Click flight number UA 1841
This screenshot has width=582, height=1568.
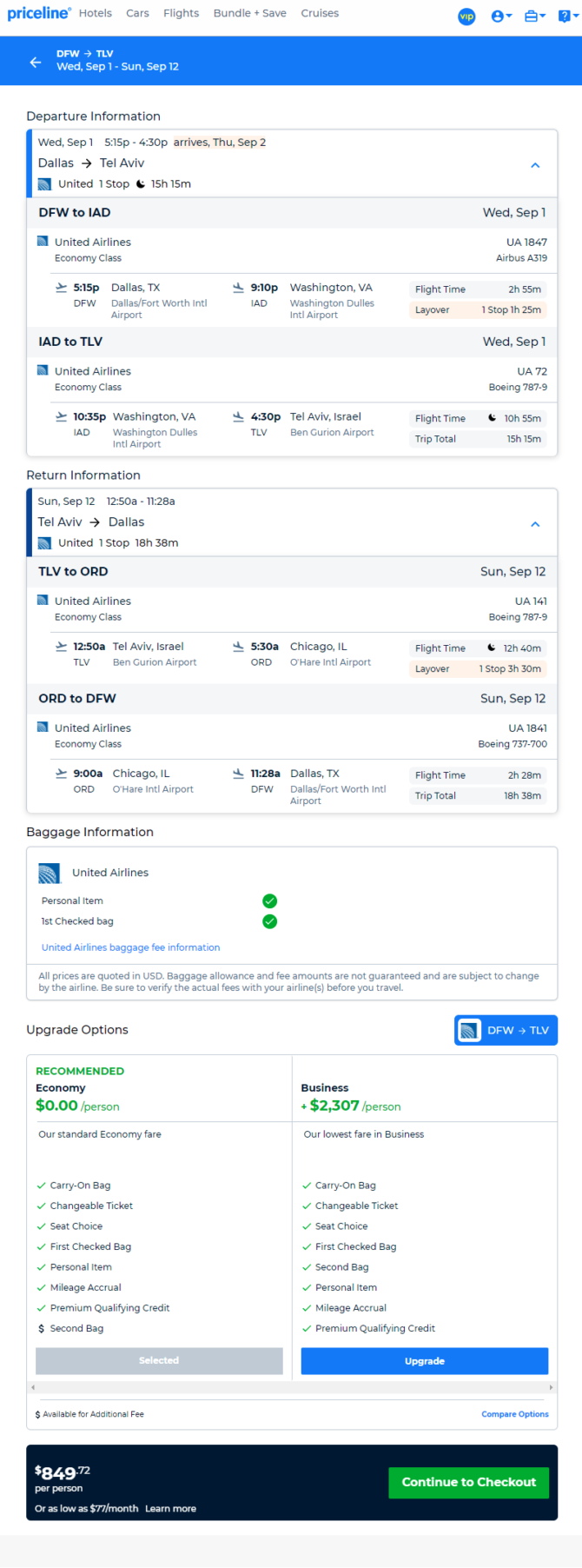pos(527,728)
